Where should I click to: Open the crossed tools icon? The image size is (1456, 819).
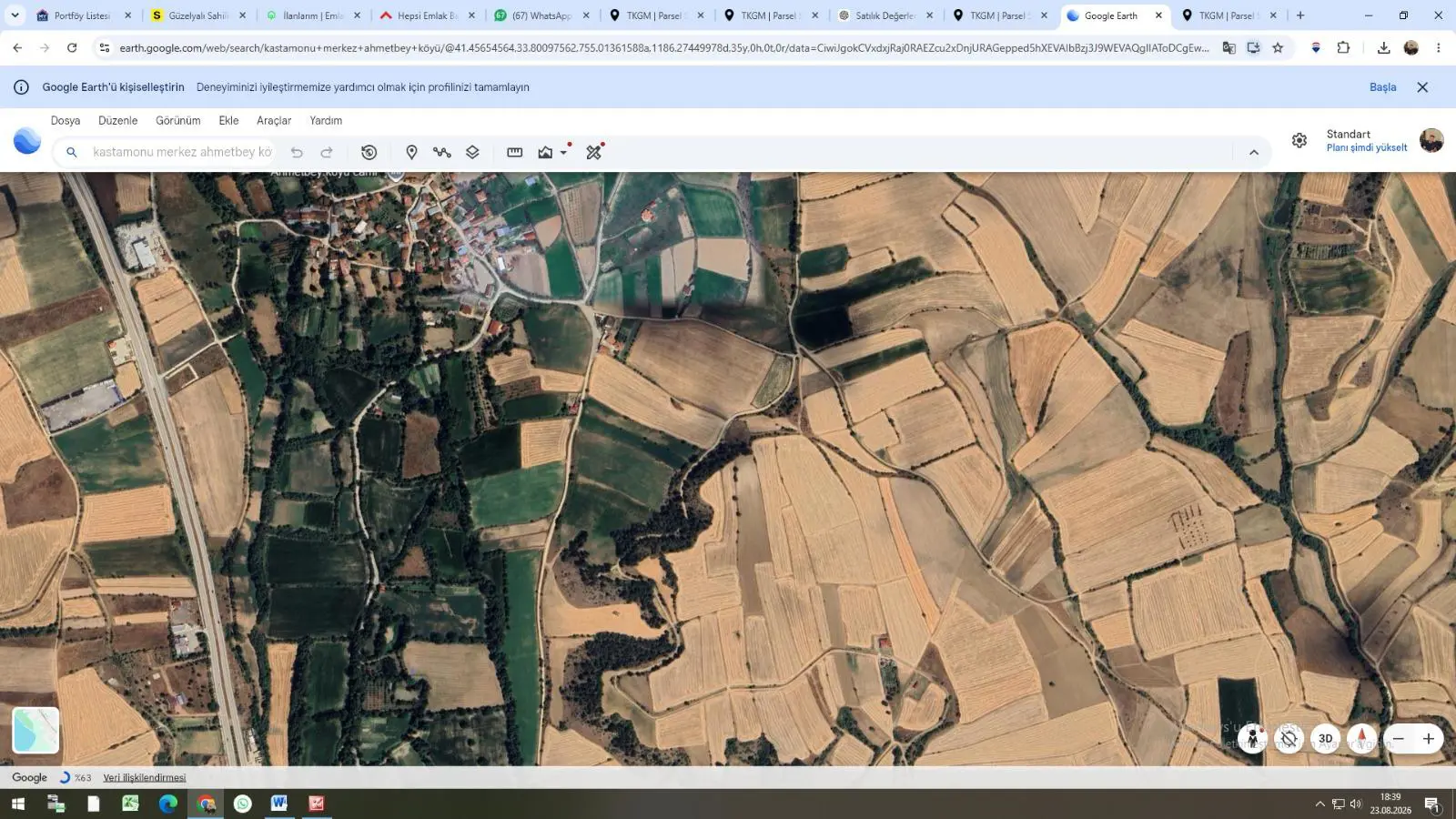(x=594, y=152)
